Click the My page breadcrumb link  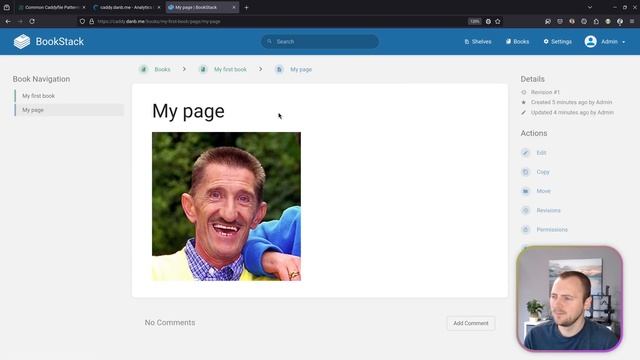(x=301, y=69)
